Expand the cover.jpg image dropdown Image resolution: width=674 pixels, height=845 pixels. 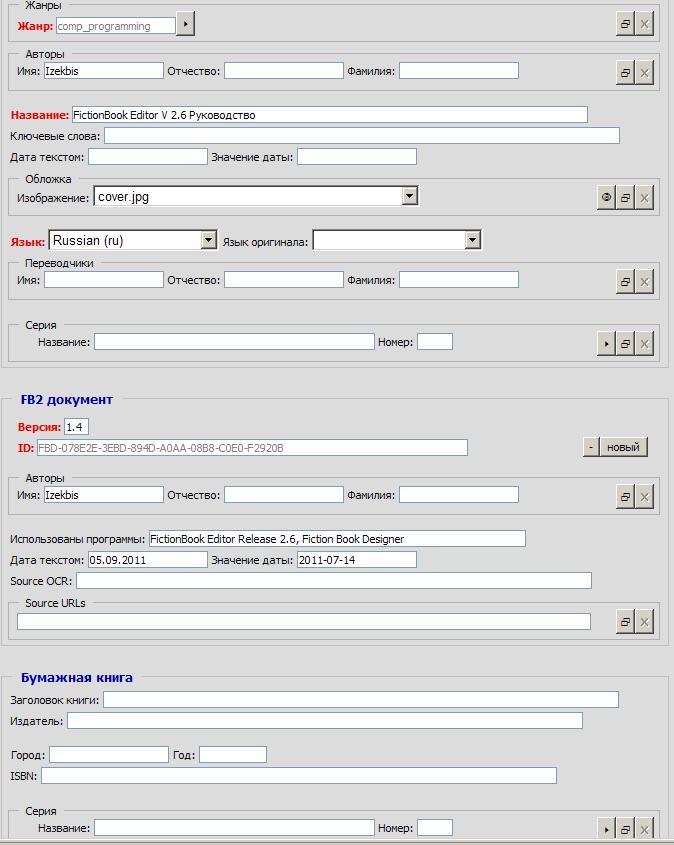pyautogui.click(x=409, y=196)
